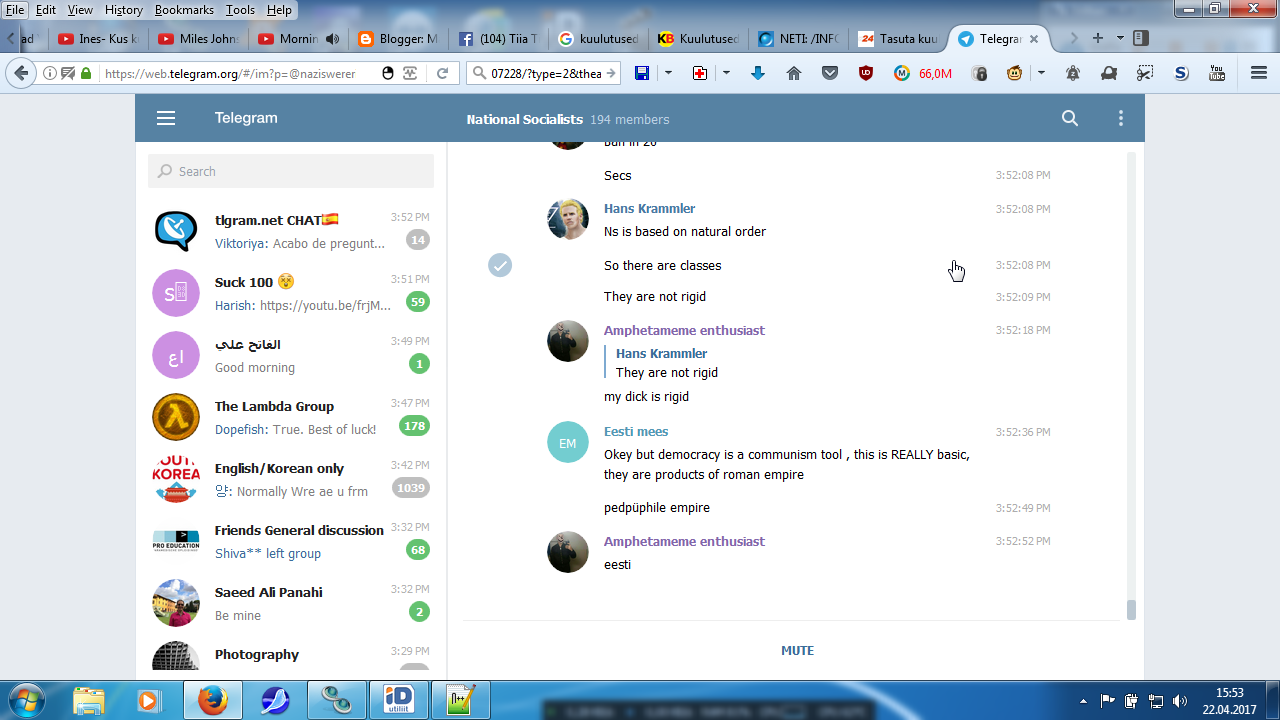This screenshot has width=1280, height=720.
Task: Open the chat options three-dot menu
Action: coord(1121,119)
